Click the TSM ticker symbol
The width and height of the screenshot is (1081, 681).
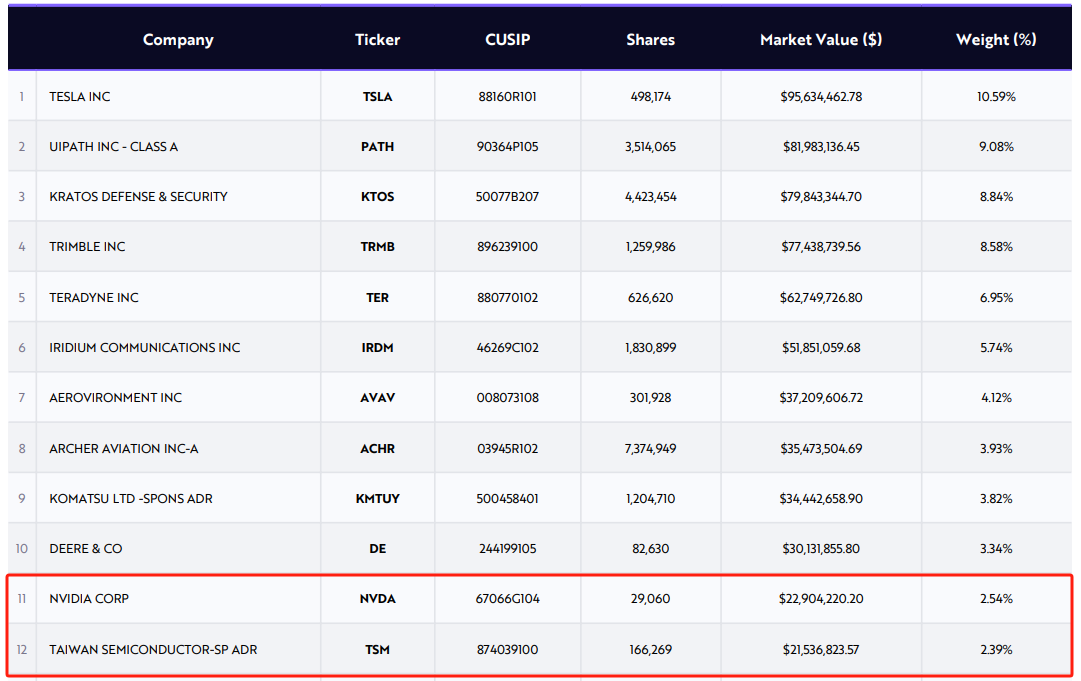click(377, 649)
